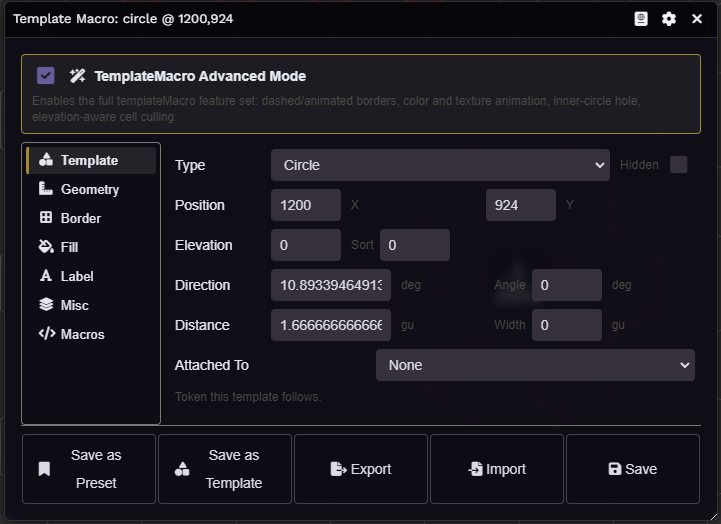
Task: Click the floppy disk Save icon
Action: tap(615, 469)
